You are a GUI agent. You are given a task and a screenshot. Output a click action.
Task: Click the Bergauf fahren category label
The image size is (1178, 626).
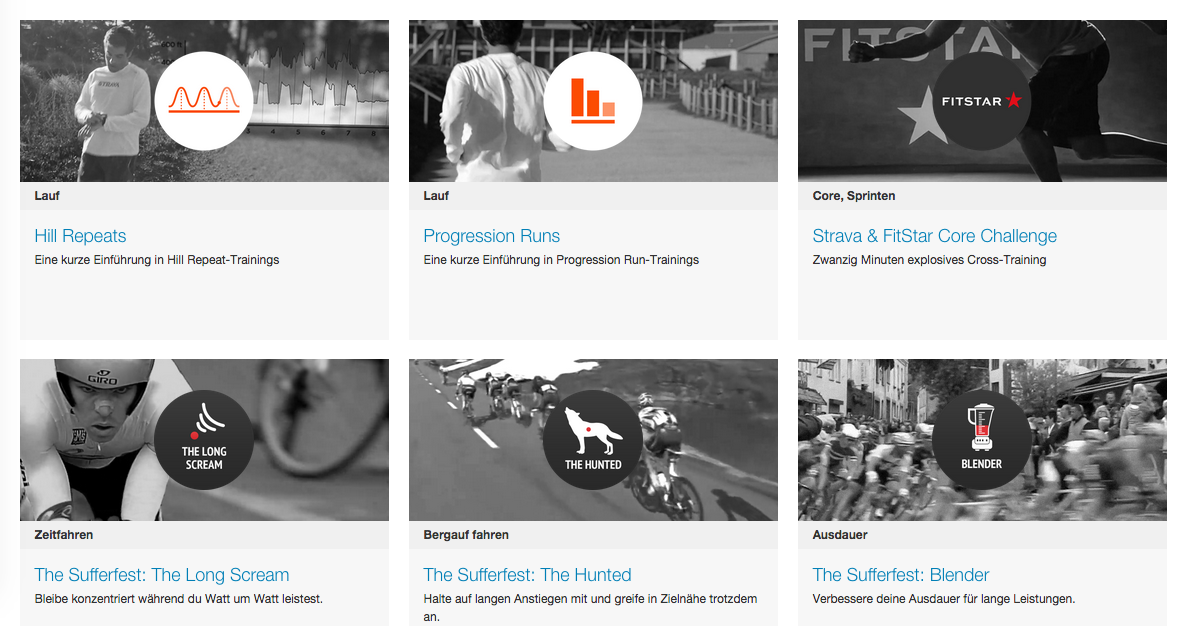466,535
